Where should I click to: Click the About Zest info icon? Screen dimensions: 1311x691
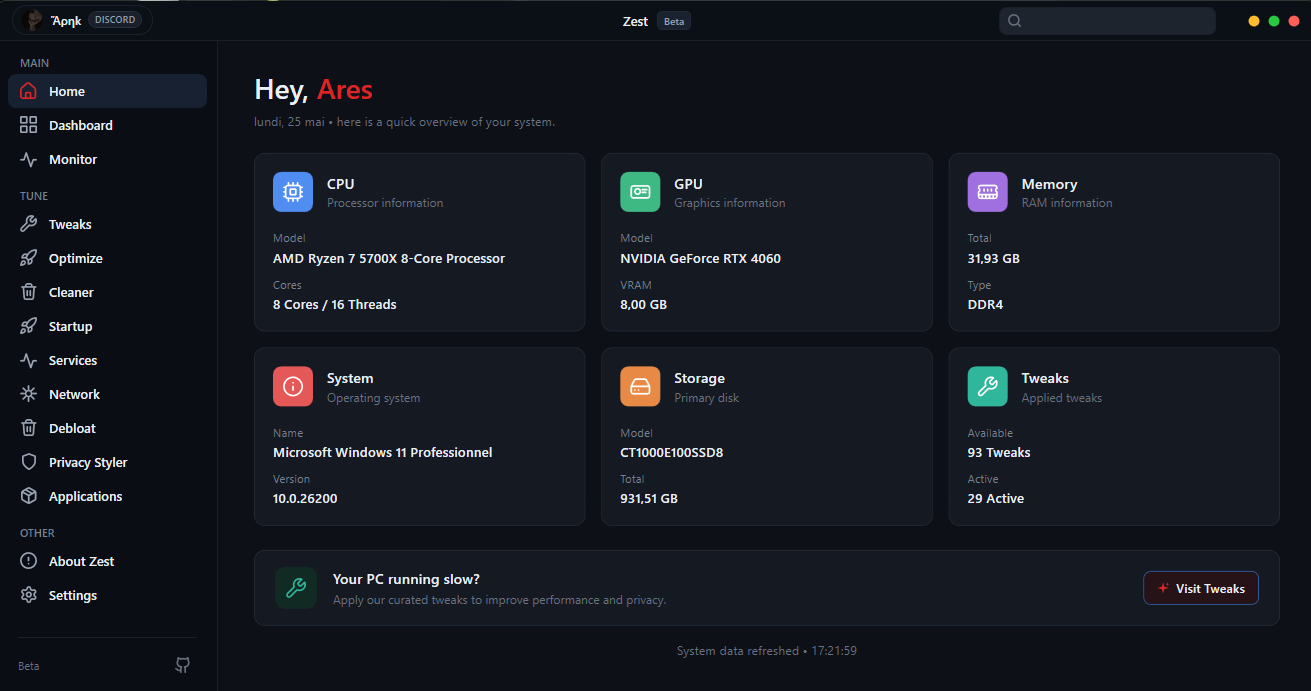pyautogui.click(x=29, y=561)
